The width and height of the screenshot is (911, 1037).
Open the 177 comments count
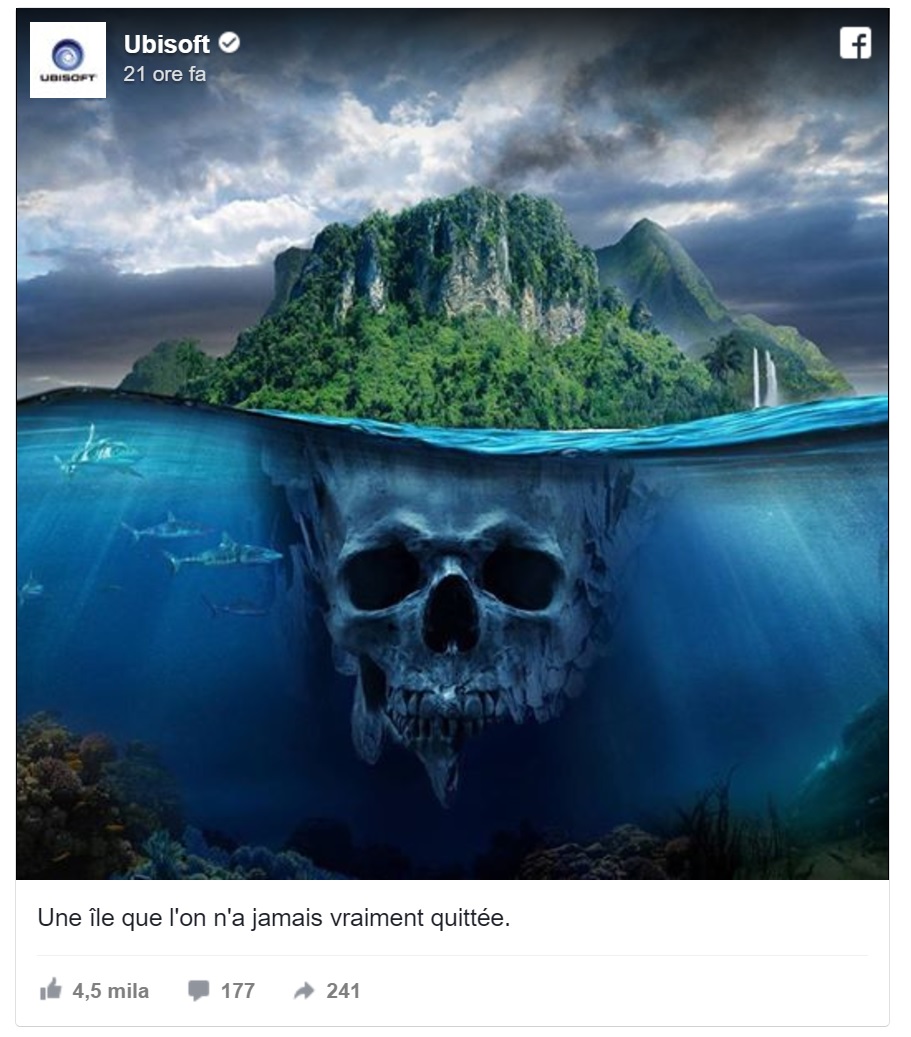point(238,991)
